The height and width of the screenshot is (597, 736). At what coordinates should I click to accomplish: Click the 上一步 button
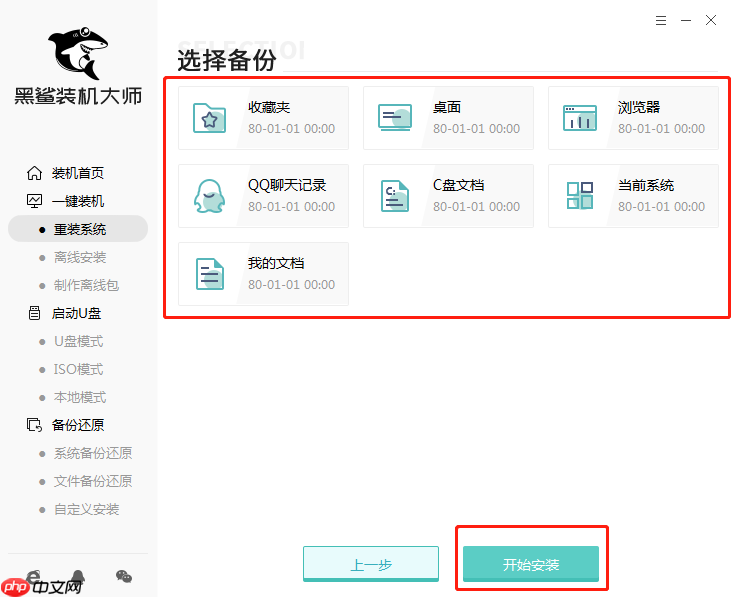click(371, 564)
